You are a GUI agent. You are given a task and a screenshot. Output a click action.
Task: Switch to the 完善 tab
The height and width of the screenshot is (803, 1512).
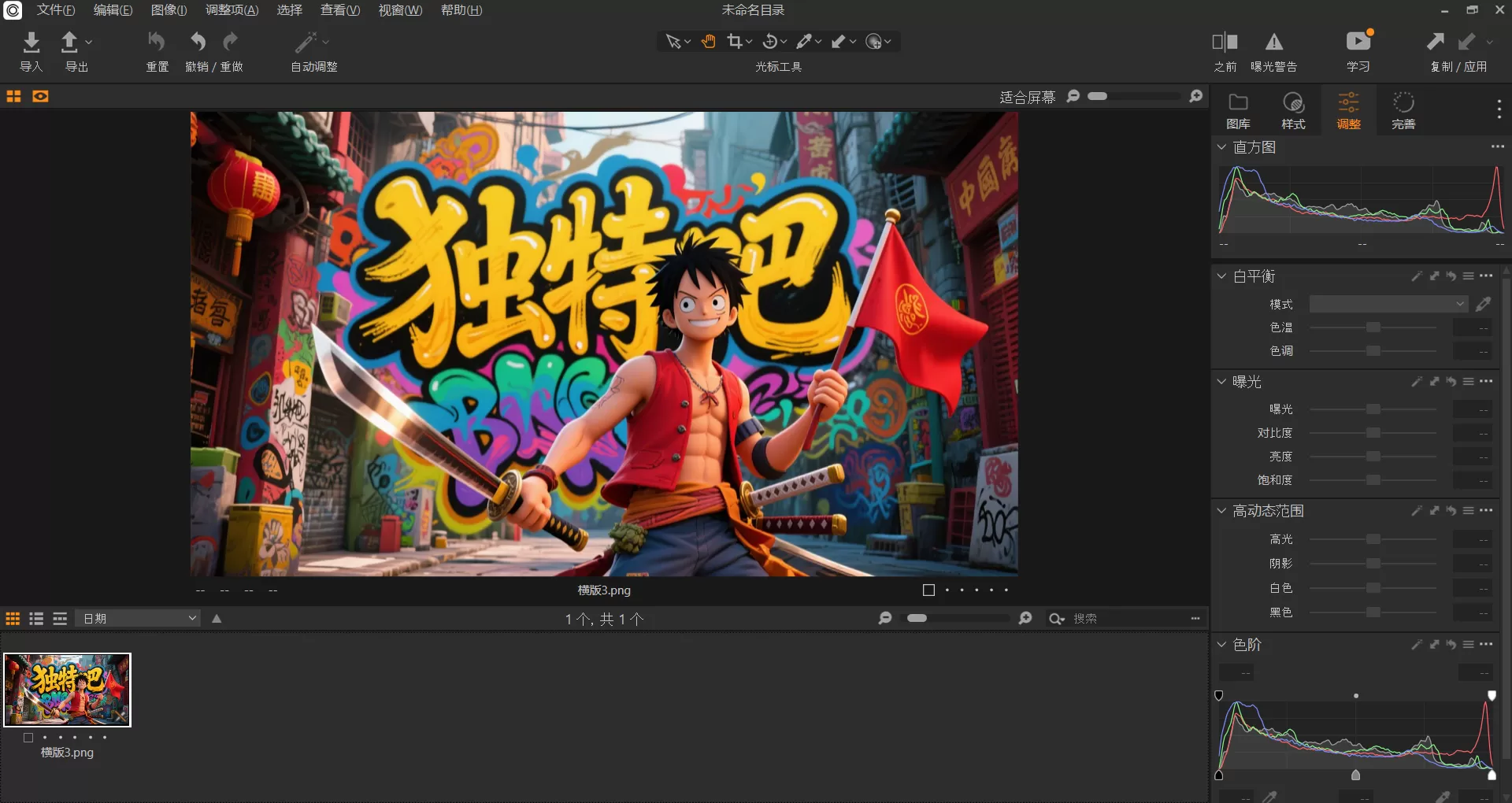[x=1403, y=109]
